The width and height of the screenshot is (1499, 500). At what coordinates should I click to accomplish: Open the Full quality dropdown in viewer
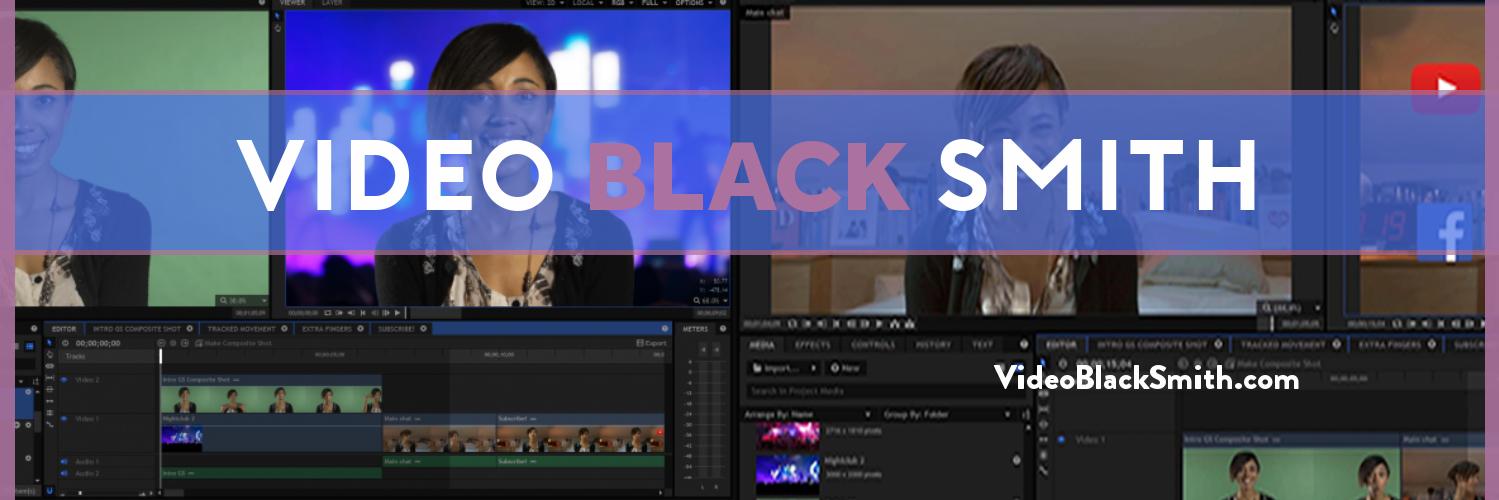(656, 3)
